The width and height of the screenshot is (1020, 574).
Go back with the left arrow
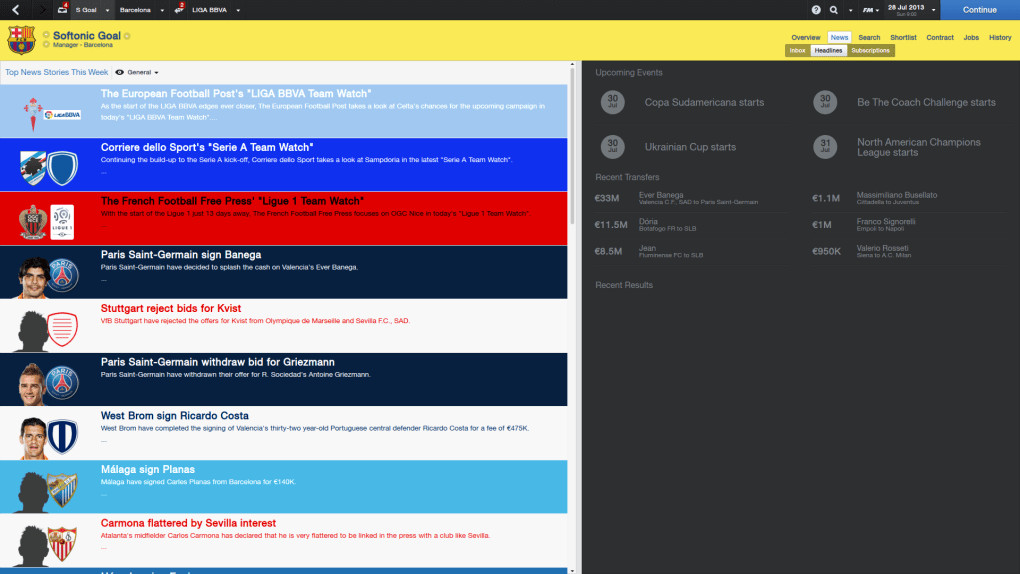click(x=16, y=10)
